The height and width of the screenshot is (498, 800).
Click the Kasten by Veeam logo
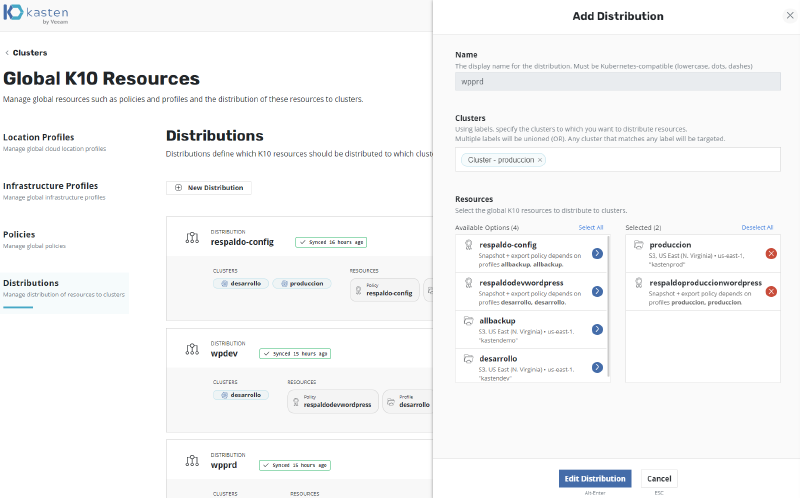coord(36,14)
